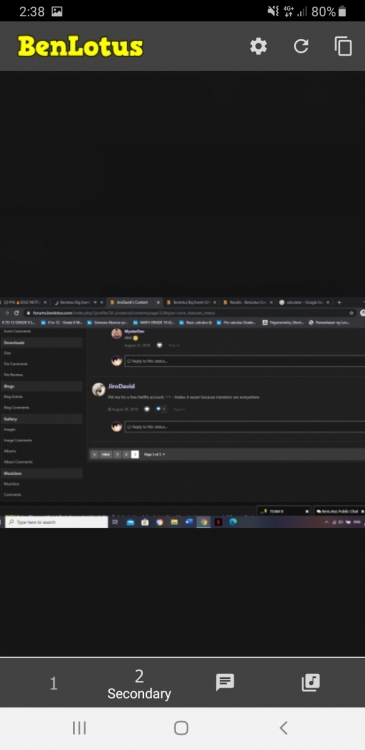Viewport: 365px width, 750px height.
Task: Switch to tab 1 in bottom bar
Action: [x=54, y=684]
